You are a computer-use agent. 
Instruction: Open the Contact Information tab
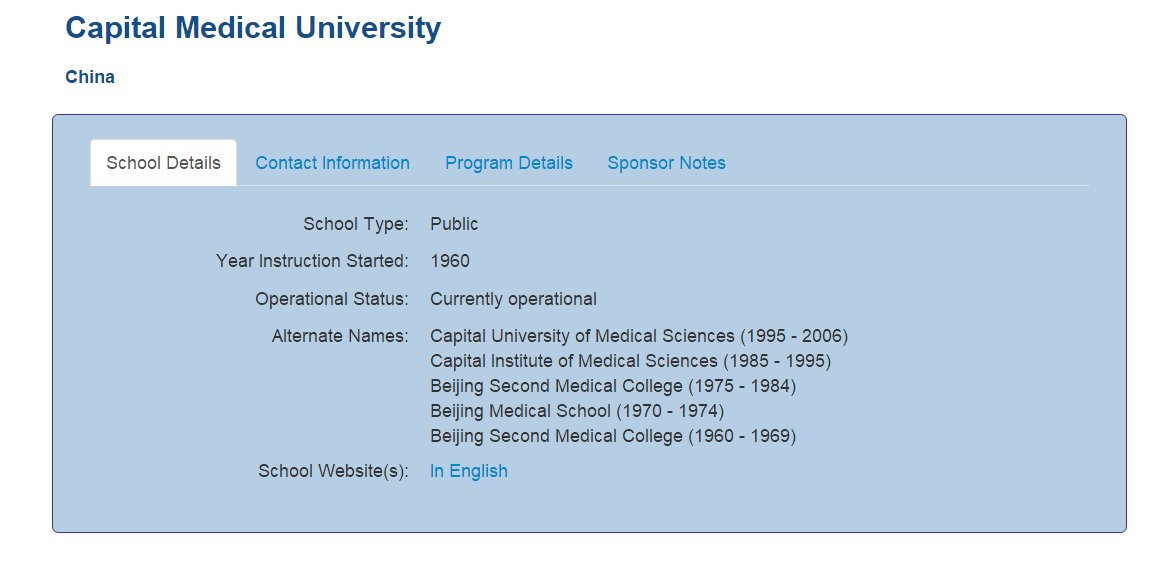click(332, 163)
